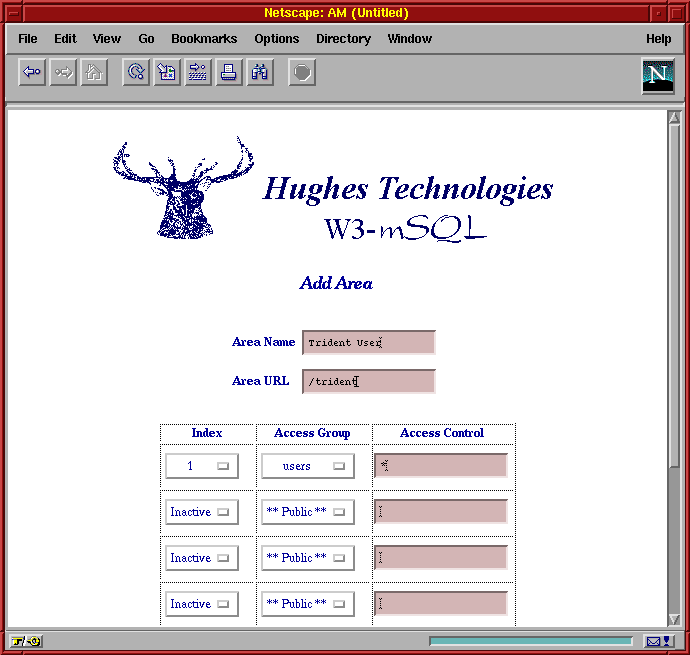Expand the first Inactive Index dropdown
The height and width of the screenshot is (655, 690).
(201, 512)
